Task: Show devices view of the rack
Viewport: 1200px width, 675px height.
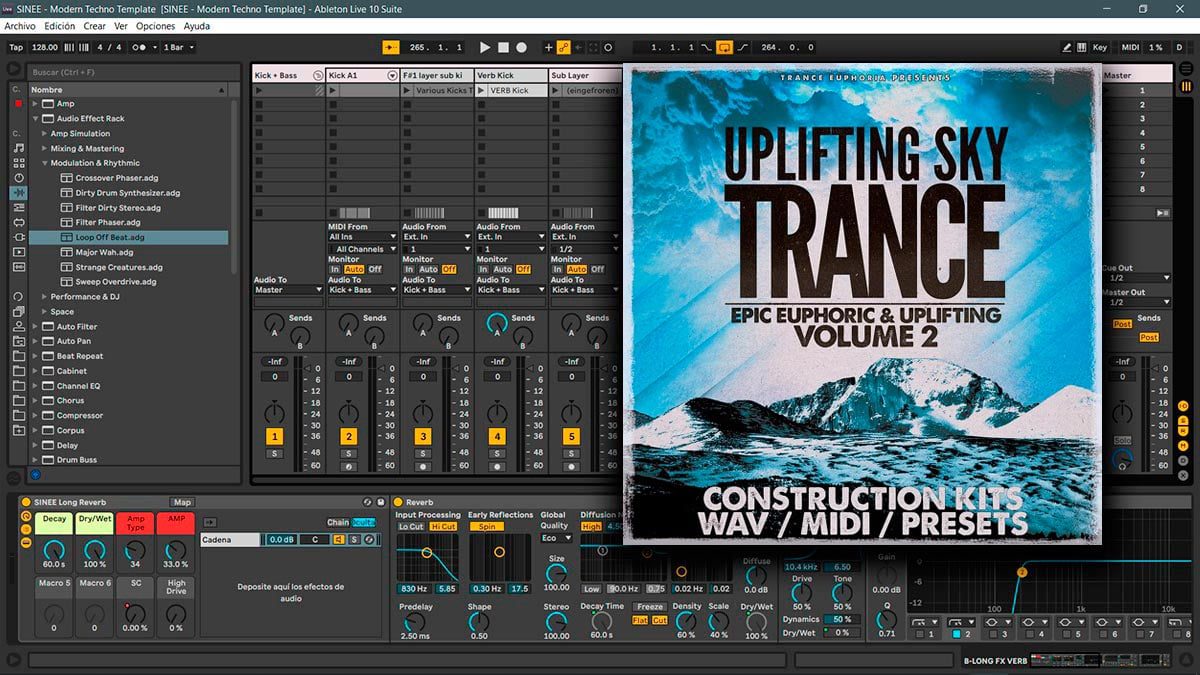Action: click(x=26, y=542)
